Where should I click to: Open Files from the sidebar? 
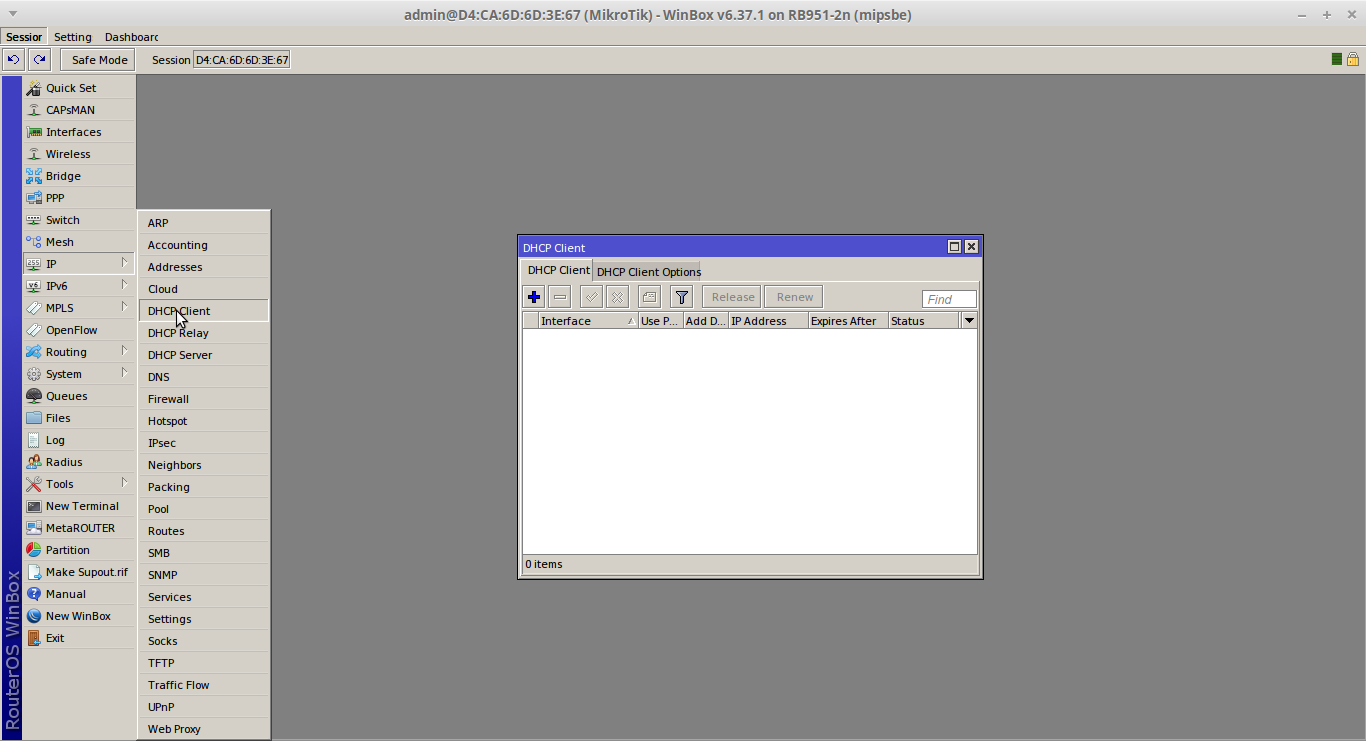[79, 418]
